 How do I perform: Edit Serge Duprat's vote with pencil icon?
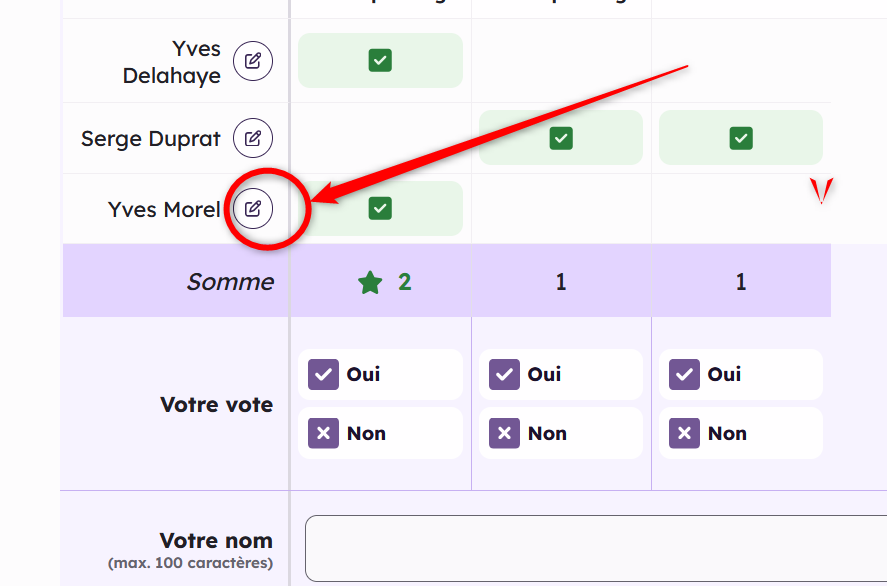coord(253,138)
